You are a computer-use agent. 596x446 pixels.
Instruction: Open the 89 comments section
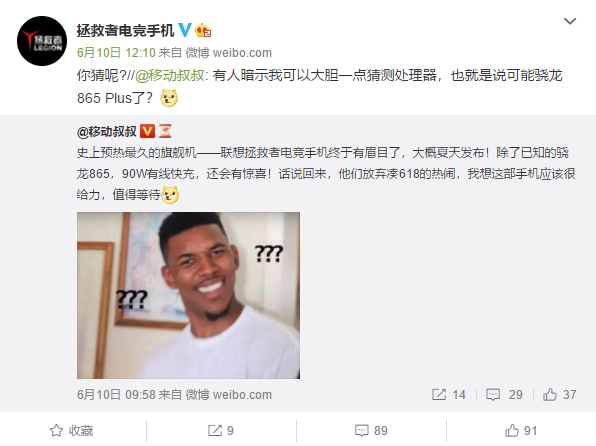371,431
